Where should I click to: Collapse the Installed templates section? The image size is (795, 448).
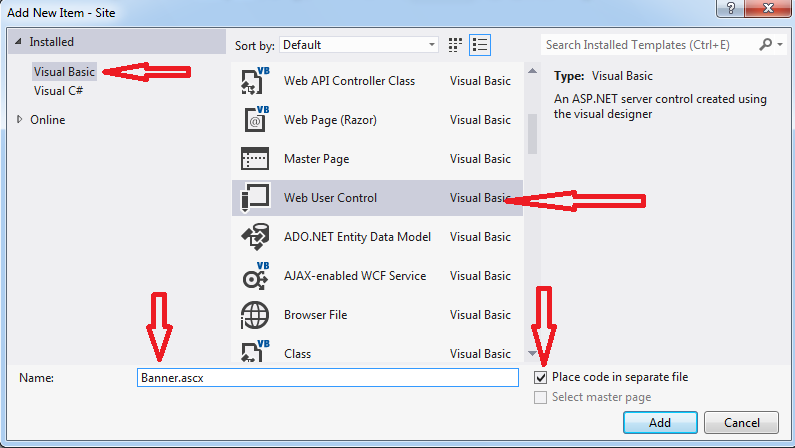18,42
